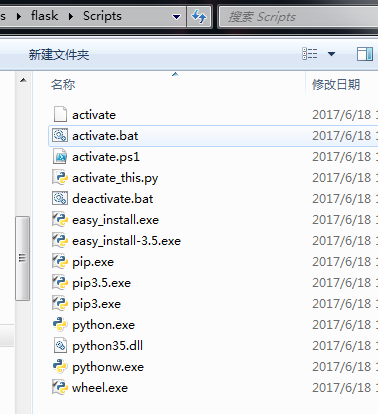This screenshot has width=378, height=414.
Task: Select the python.exe file name
Action: pyautogui.click(x=104, y=325)
